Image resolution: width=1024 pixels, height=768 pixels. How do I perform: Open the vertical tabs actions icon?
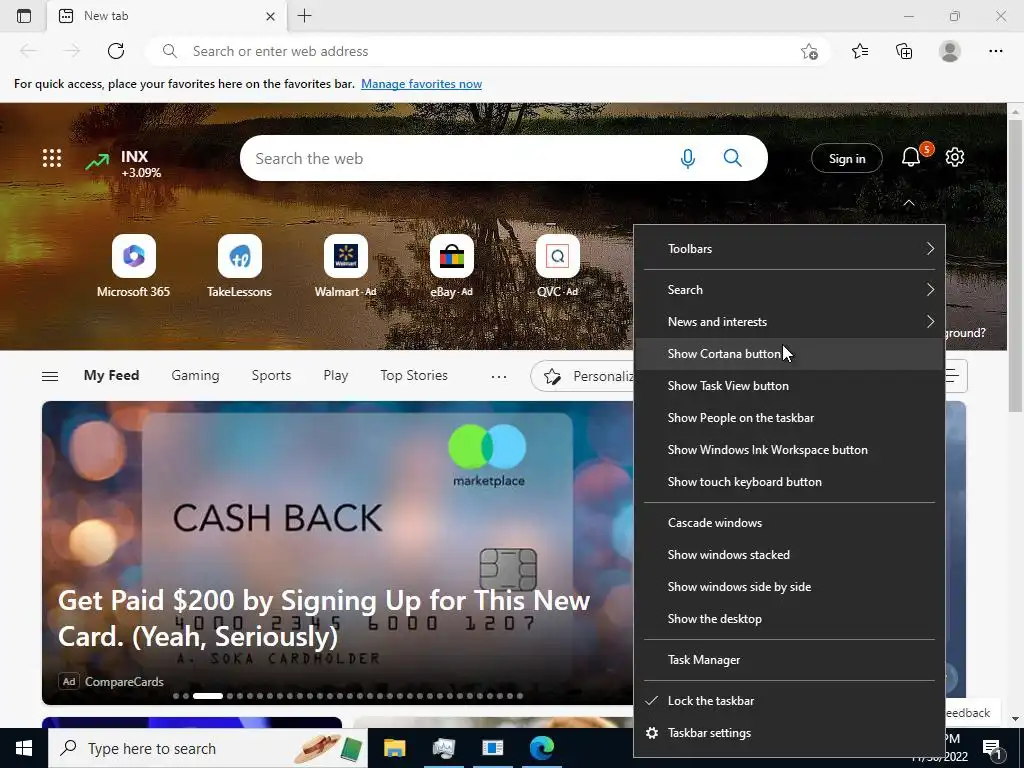24,16
